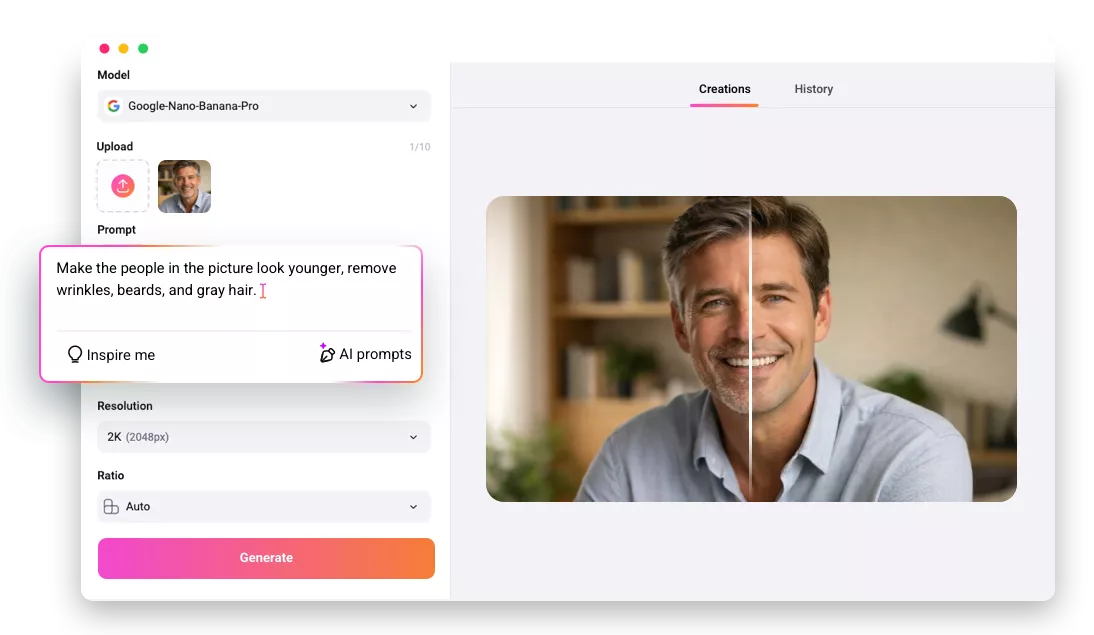Open the Resolution dropdown arrow
The image size is (1094, 635).
point(414,437)
